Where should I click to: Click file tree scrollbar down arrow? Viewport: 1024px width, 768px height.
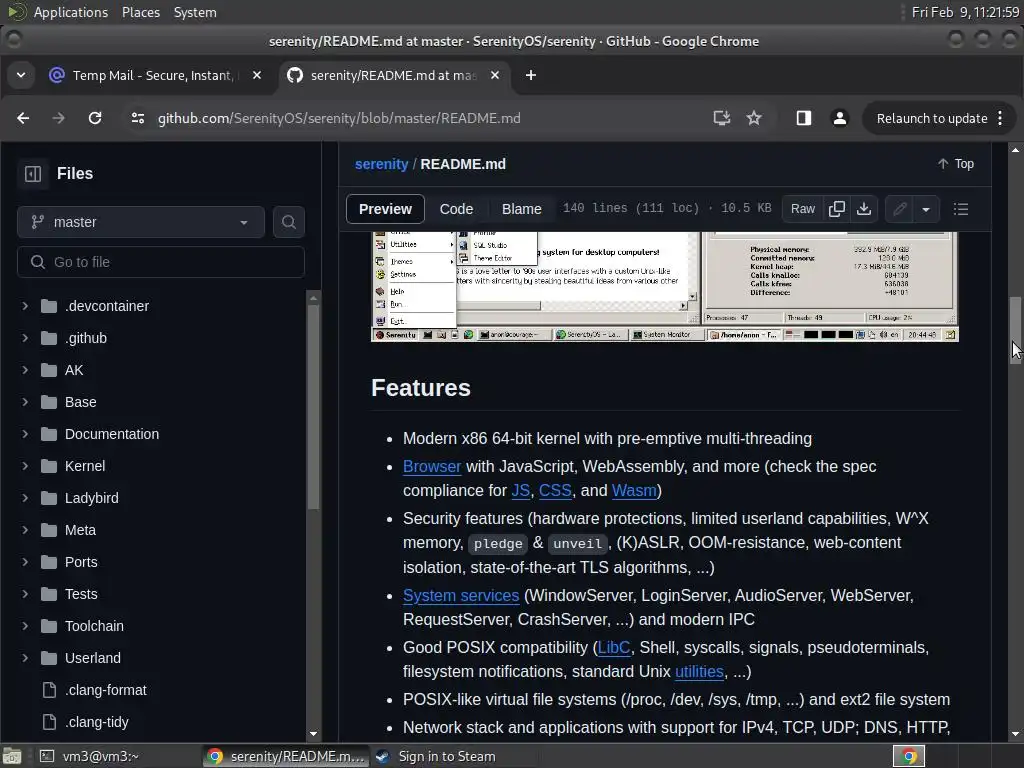click(x=313, y=734)
